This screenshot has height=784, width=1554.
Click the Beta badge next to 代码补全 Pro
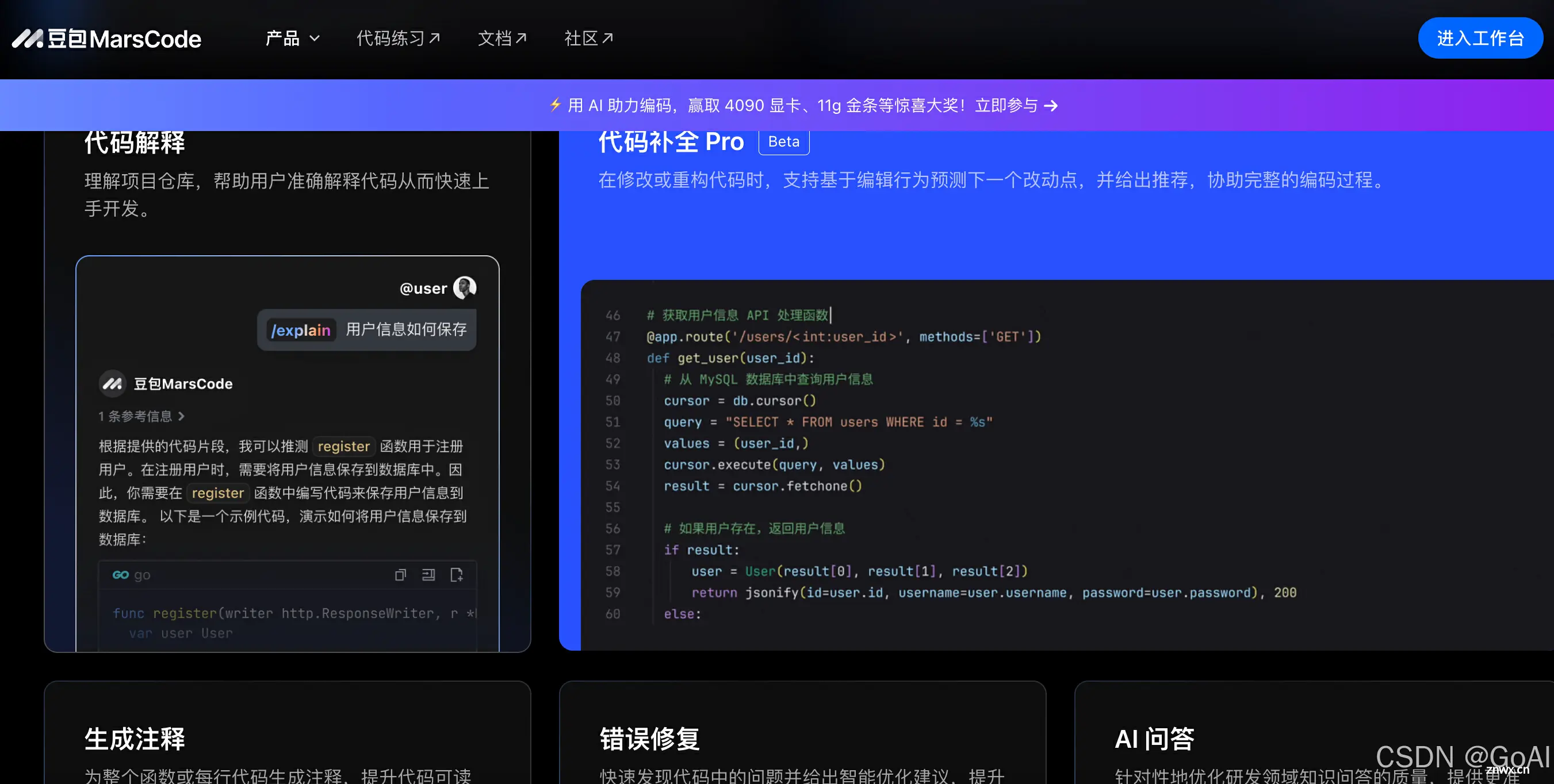point(784,142)
